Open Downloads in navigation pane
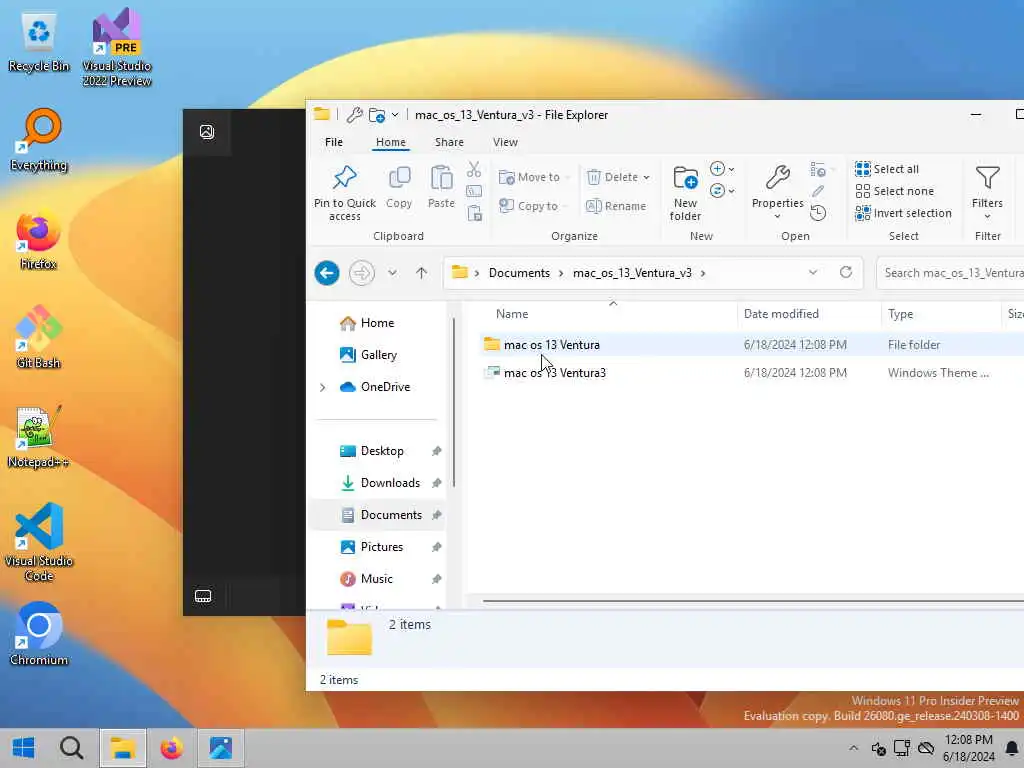The height and width of the screenshot is (768, 1024). coord(381,483)
